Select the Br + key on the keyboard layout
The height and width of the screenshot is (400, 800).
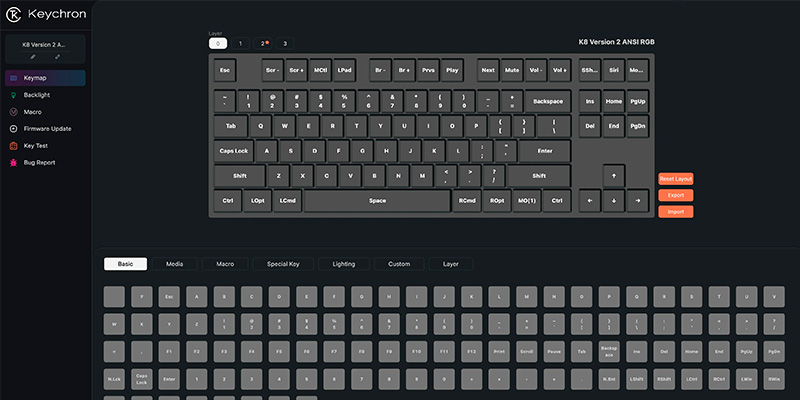404,70
